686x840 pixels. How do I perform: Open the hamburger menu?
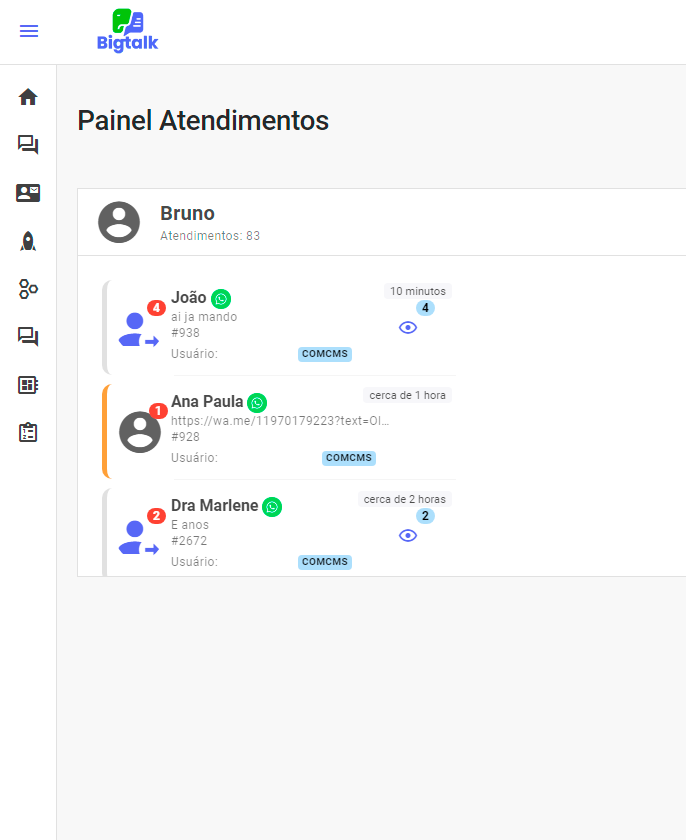pos(29,31)
